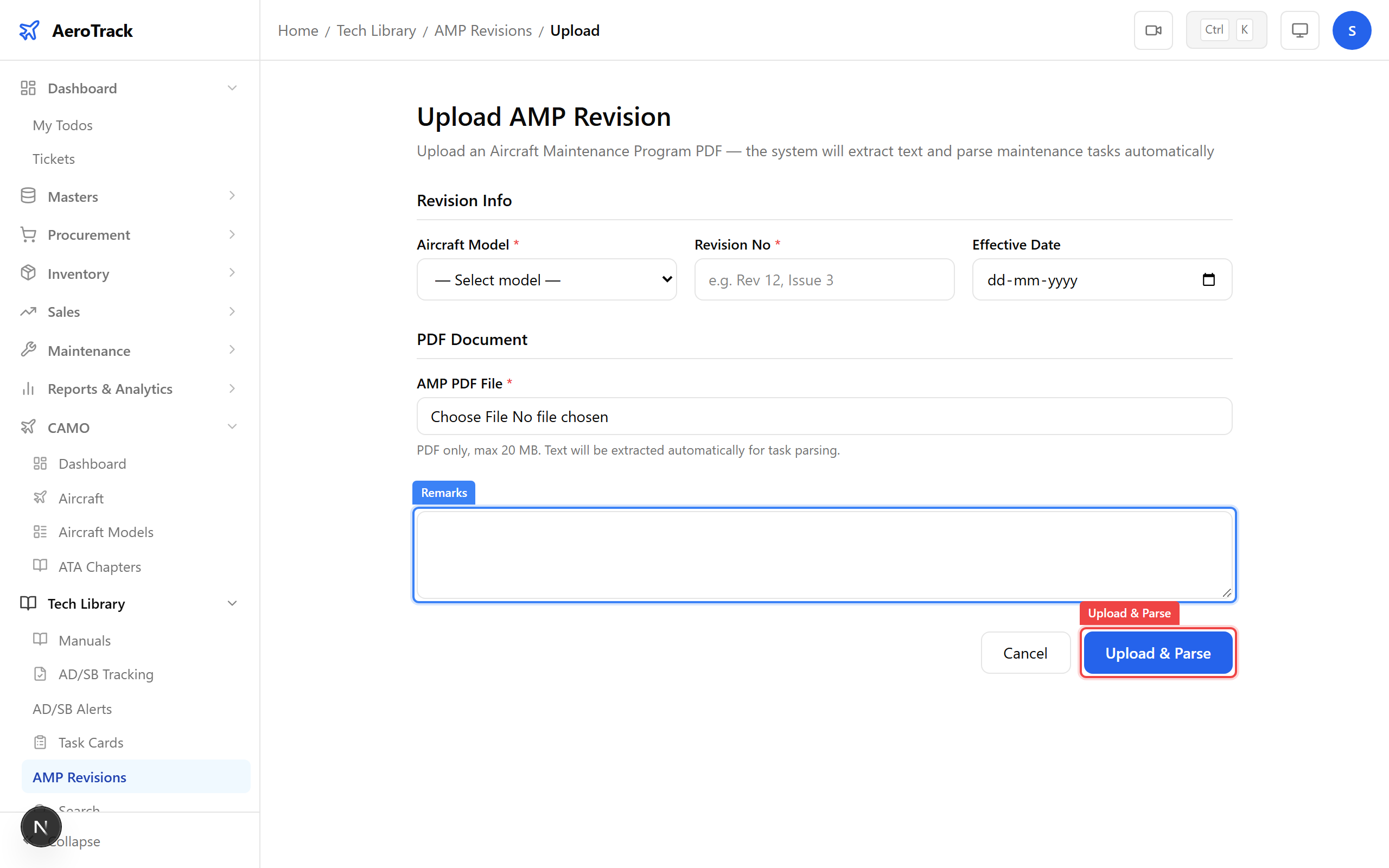Click the Inventory box icon
The image size is (1389, 868).
[x=28, y=273]
